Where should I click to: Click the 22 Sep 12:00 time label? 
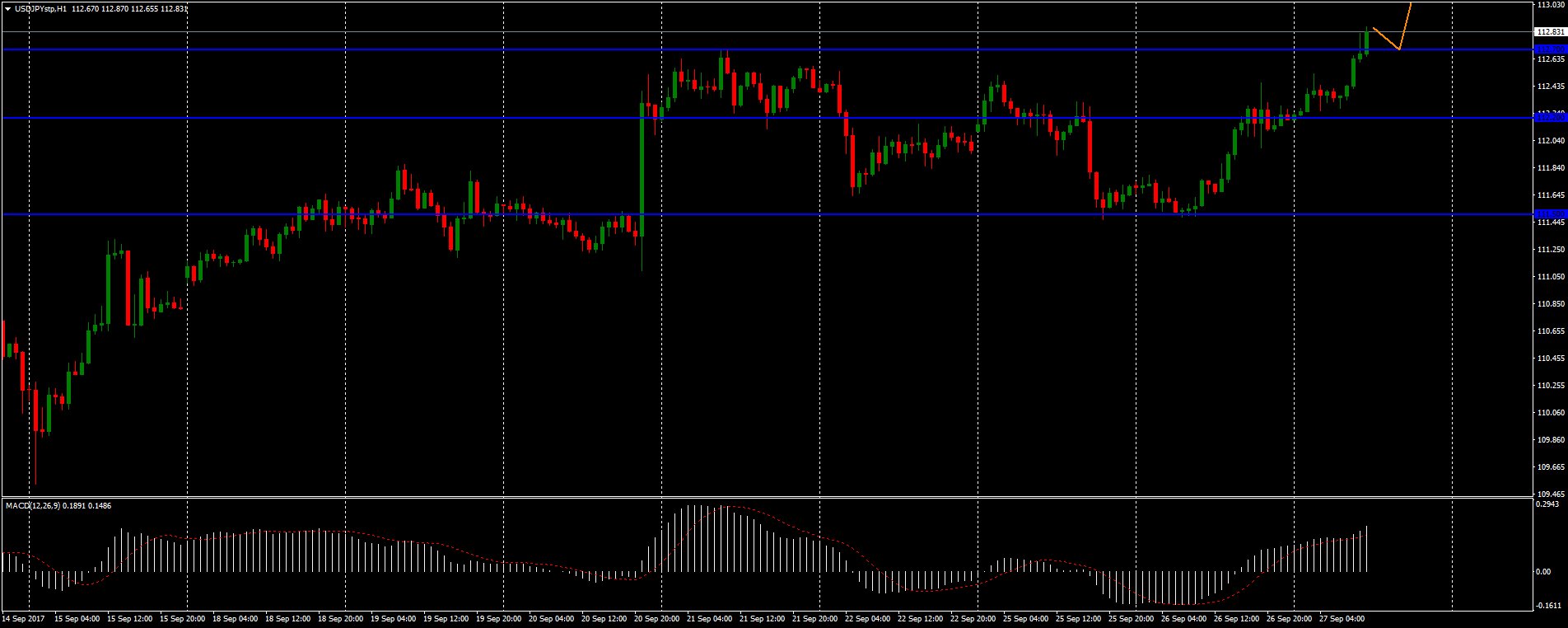tap(921, 618)
